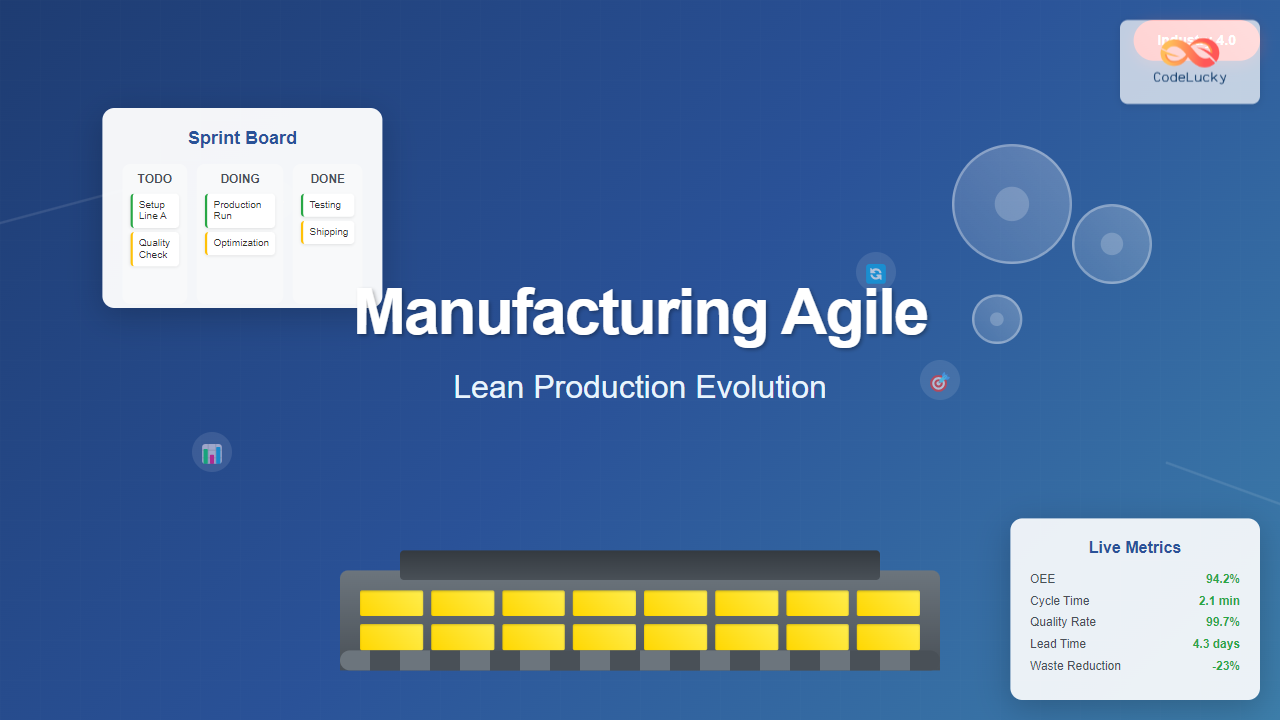Expand the TODO column header
The height and width of the screenshot is (720, 1280).
tap(154, 178)
